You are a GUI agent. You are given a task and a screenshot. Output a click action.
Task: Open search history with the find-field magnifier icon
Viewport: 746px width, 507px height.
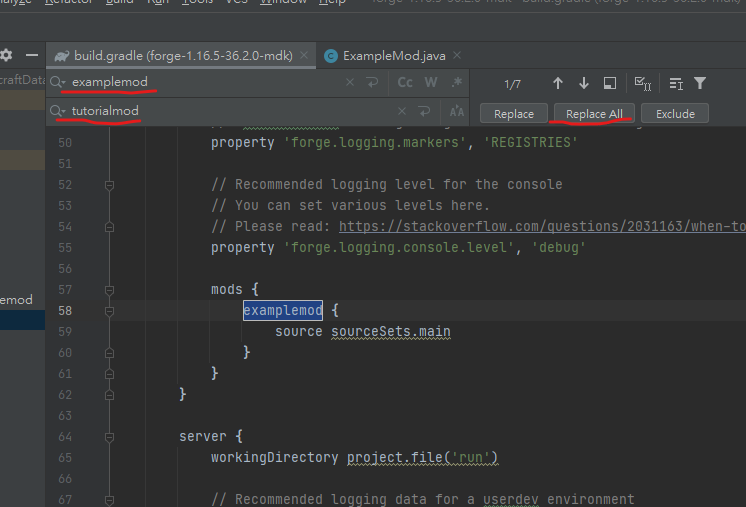tap(58, 82)
